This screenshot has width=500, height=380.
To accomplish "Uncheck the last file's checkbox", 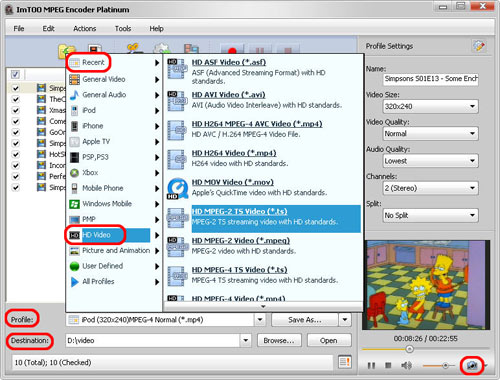I will 15,187.
